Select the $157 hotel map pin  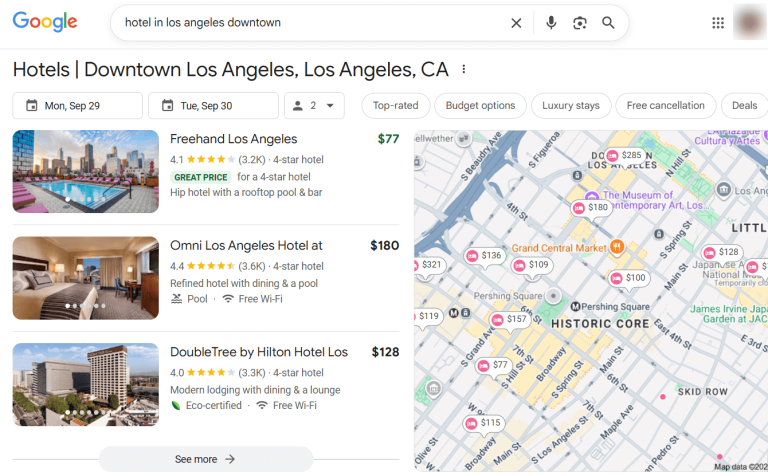click(509, 319)
